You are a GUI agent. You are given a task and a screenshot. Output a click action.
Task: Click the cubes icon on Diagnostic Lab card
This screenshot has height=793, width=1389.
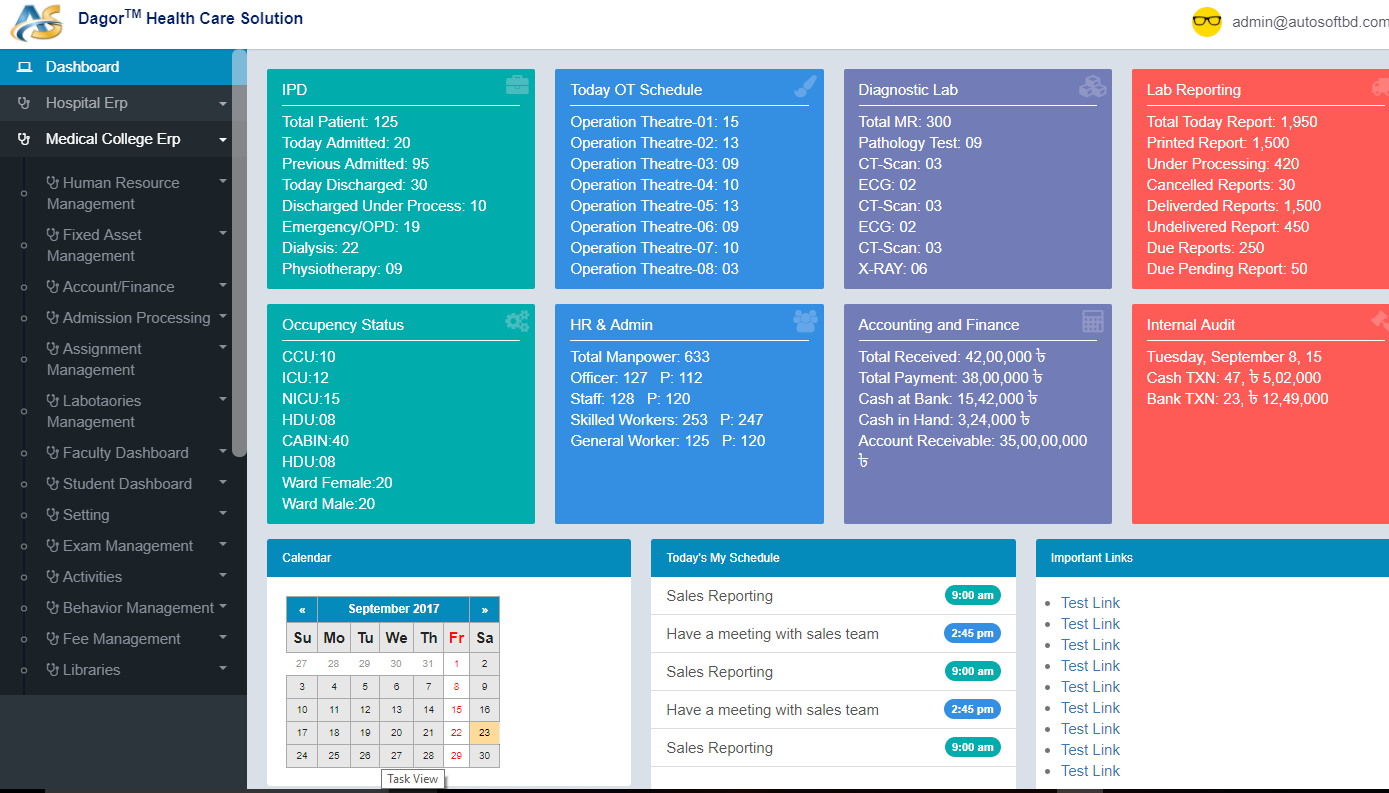1092,87
